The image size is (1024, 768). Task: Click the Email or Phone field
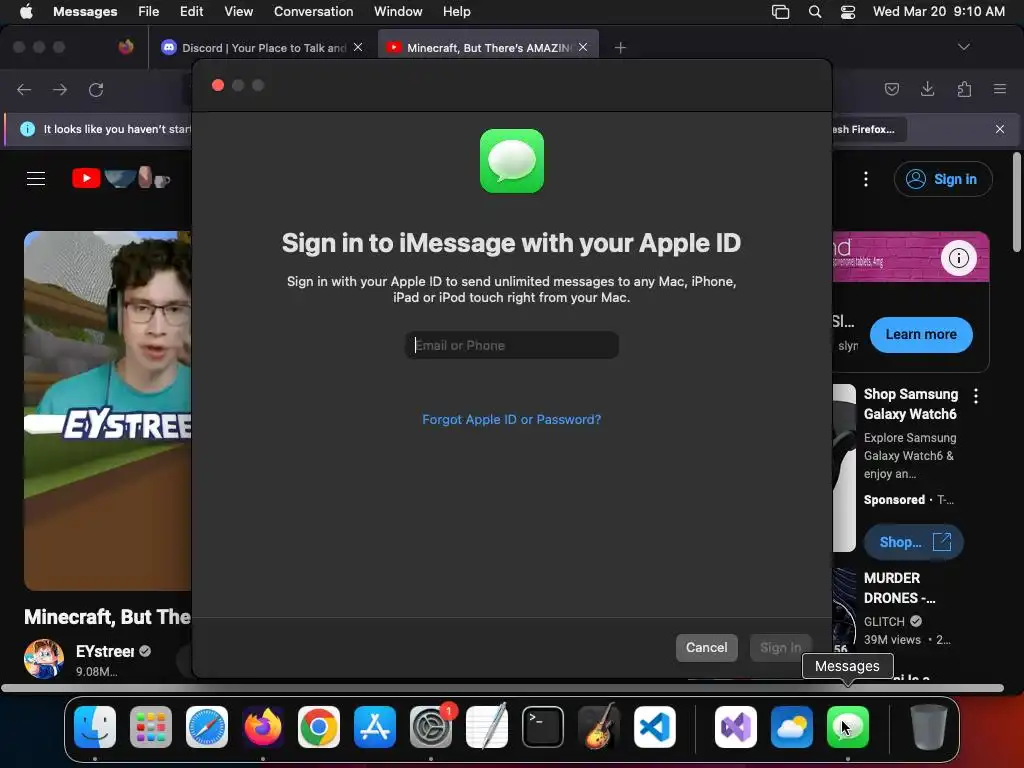pyautogui.click(x=511, y=345)
